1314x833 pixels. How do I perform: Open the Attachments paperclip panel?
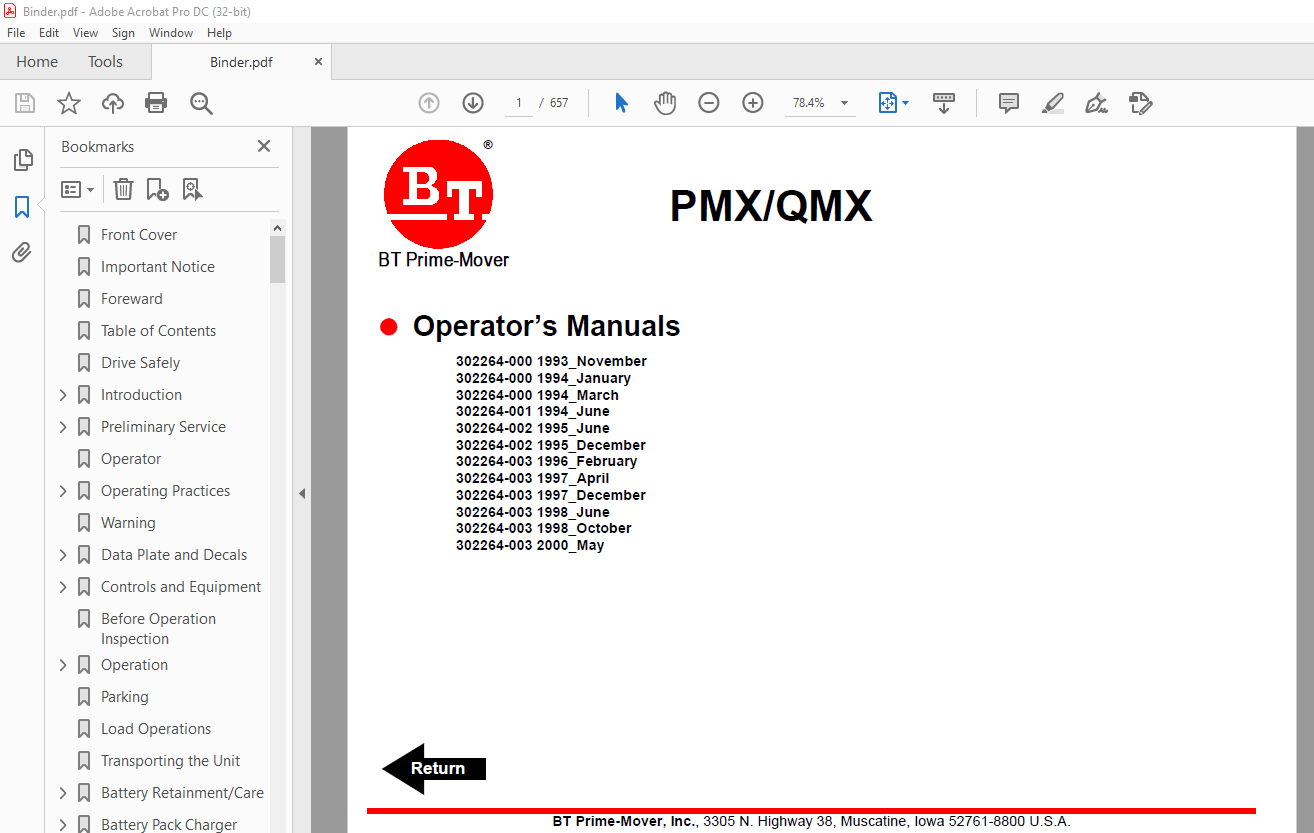[x=22, y=252]
